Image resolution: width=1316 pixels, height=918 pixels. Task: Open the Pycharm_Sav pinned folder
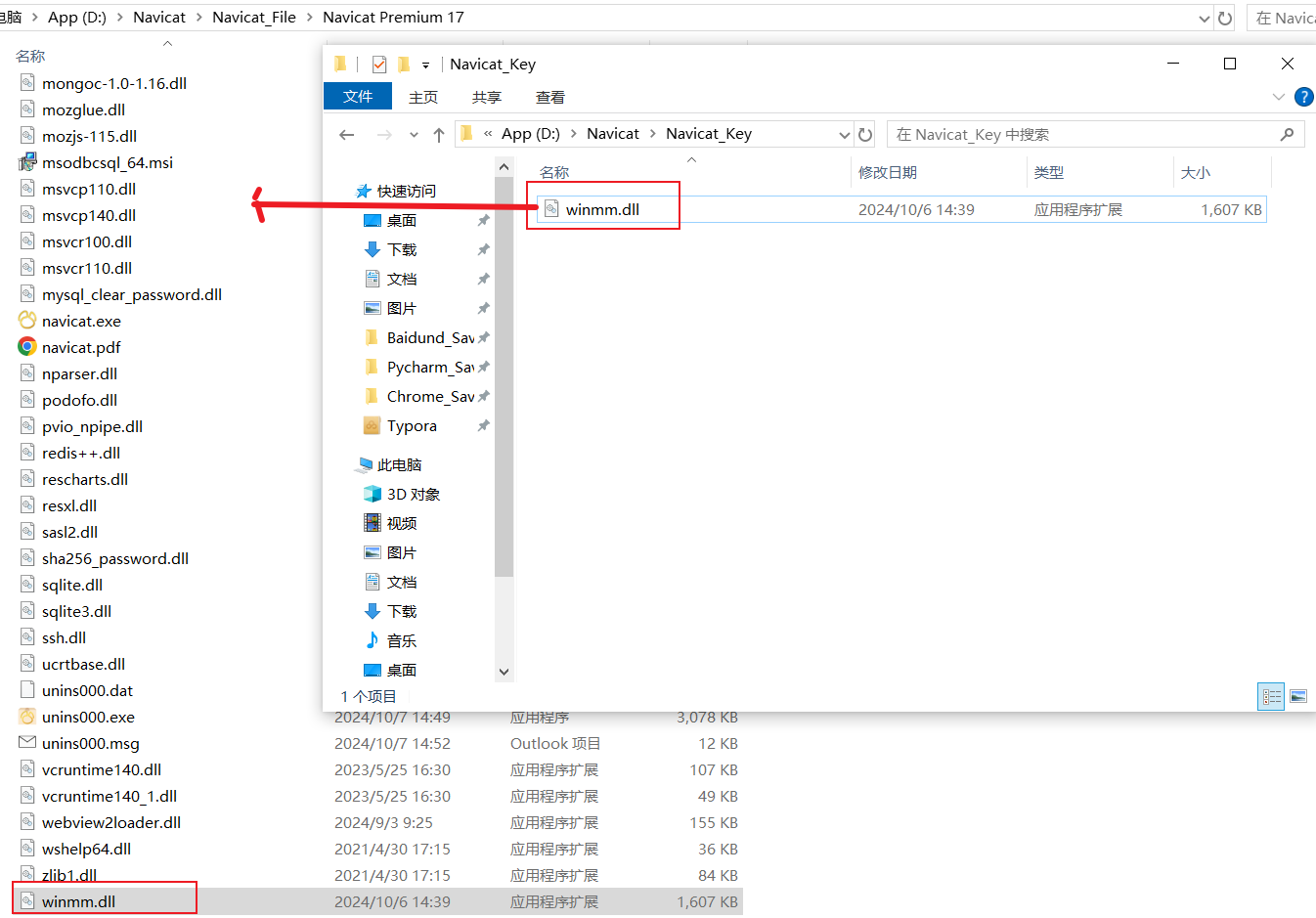pyautogui.click(x=430, y=367)
